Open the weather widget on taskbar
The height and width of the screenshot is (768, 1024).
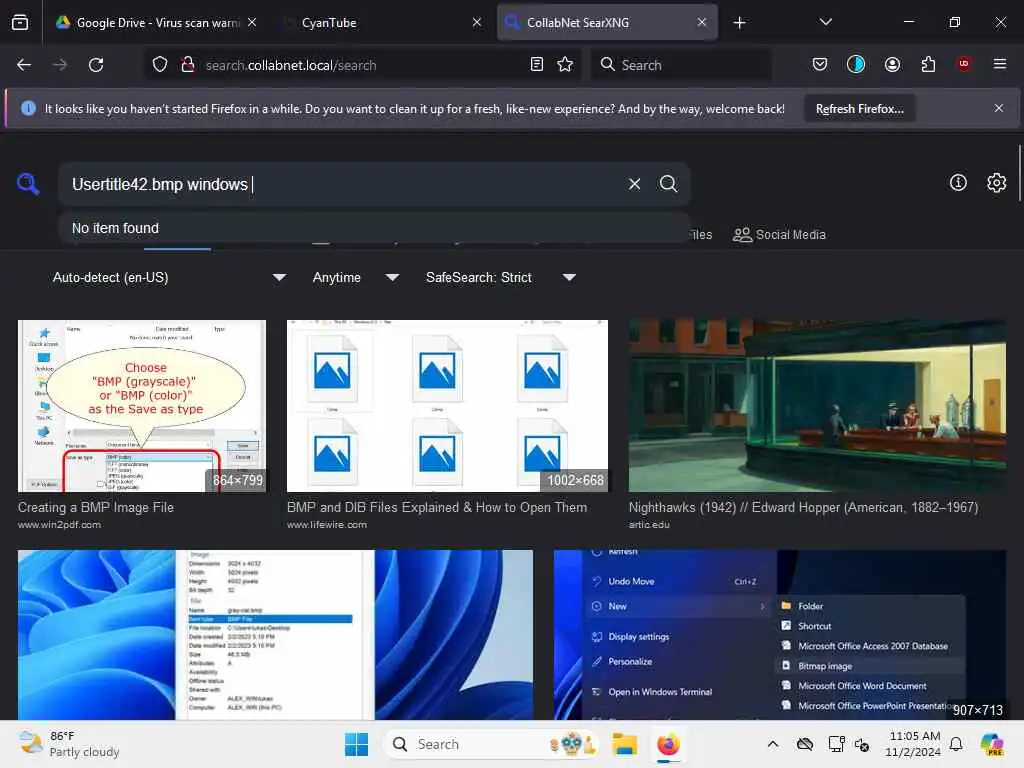tap(69, 744)
